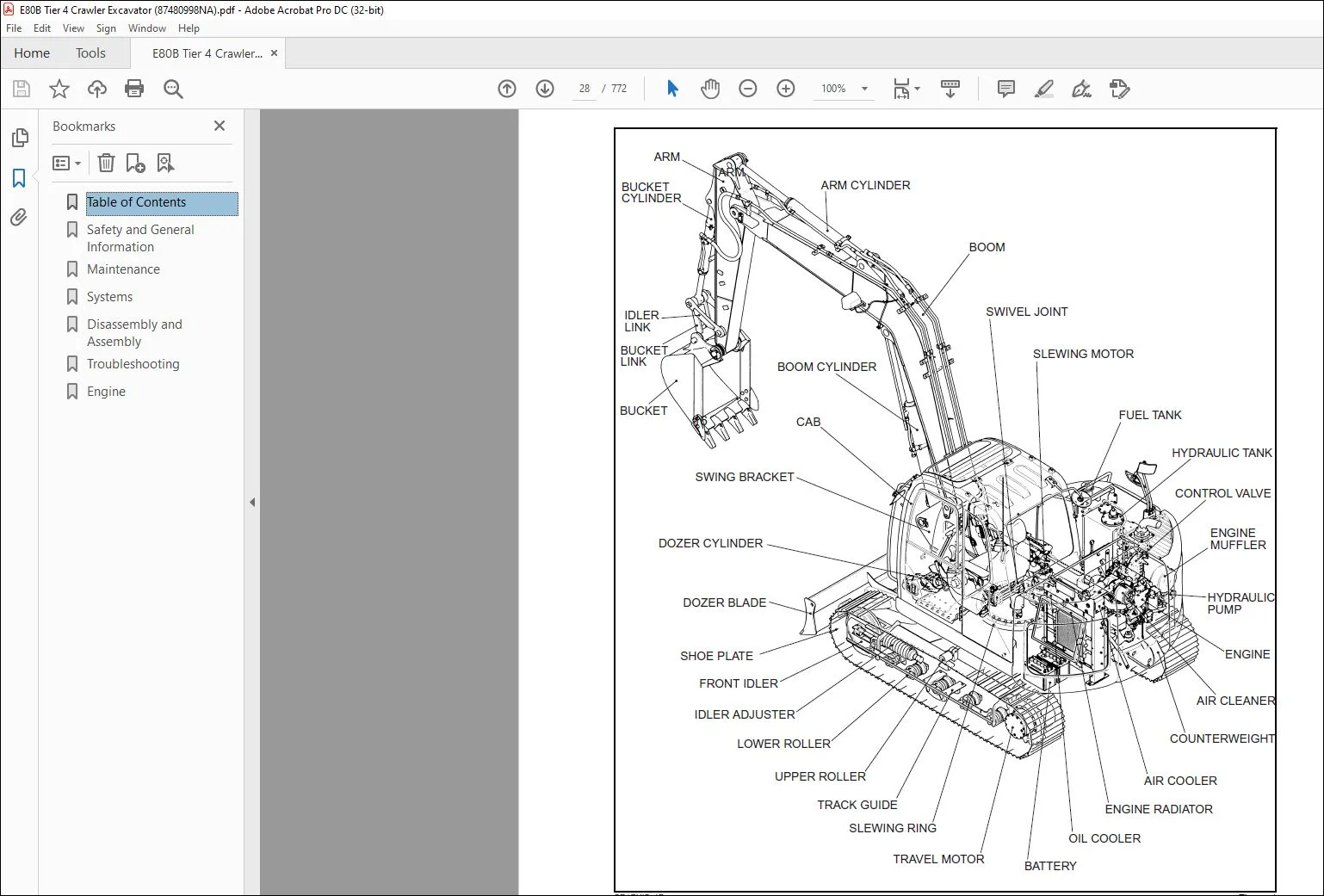The height and width of the screenshot is (896, 1324).
Task: Zoom in with plus icon
Action: click(x=786, y=89)
